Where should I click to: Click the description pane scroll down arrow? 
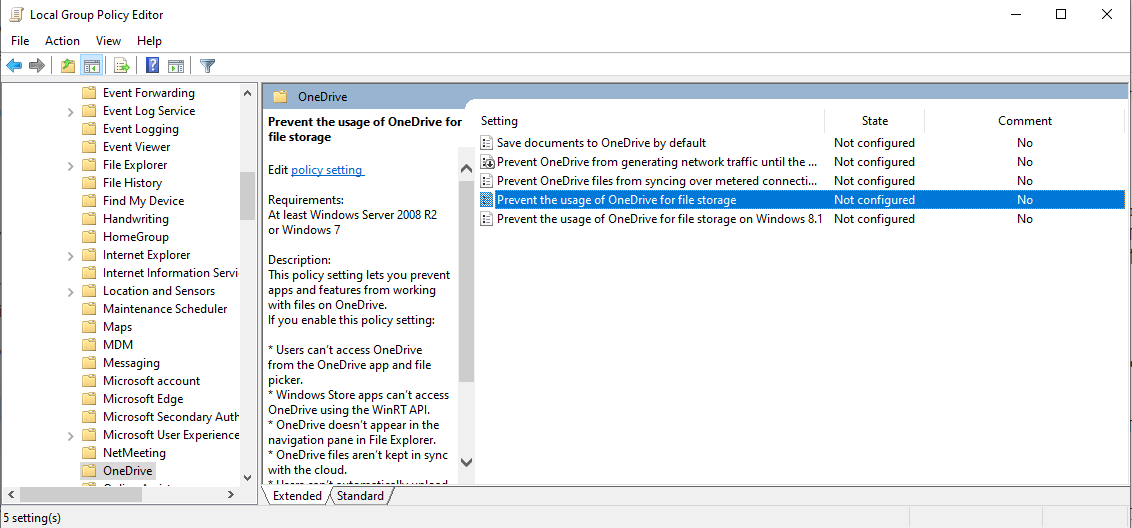point(466,462)
